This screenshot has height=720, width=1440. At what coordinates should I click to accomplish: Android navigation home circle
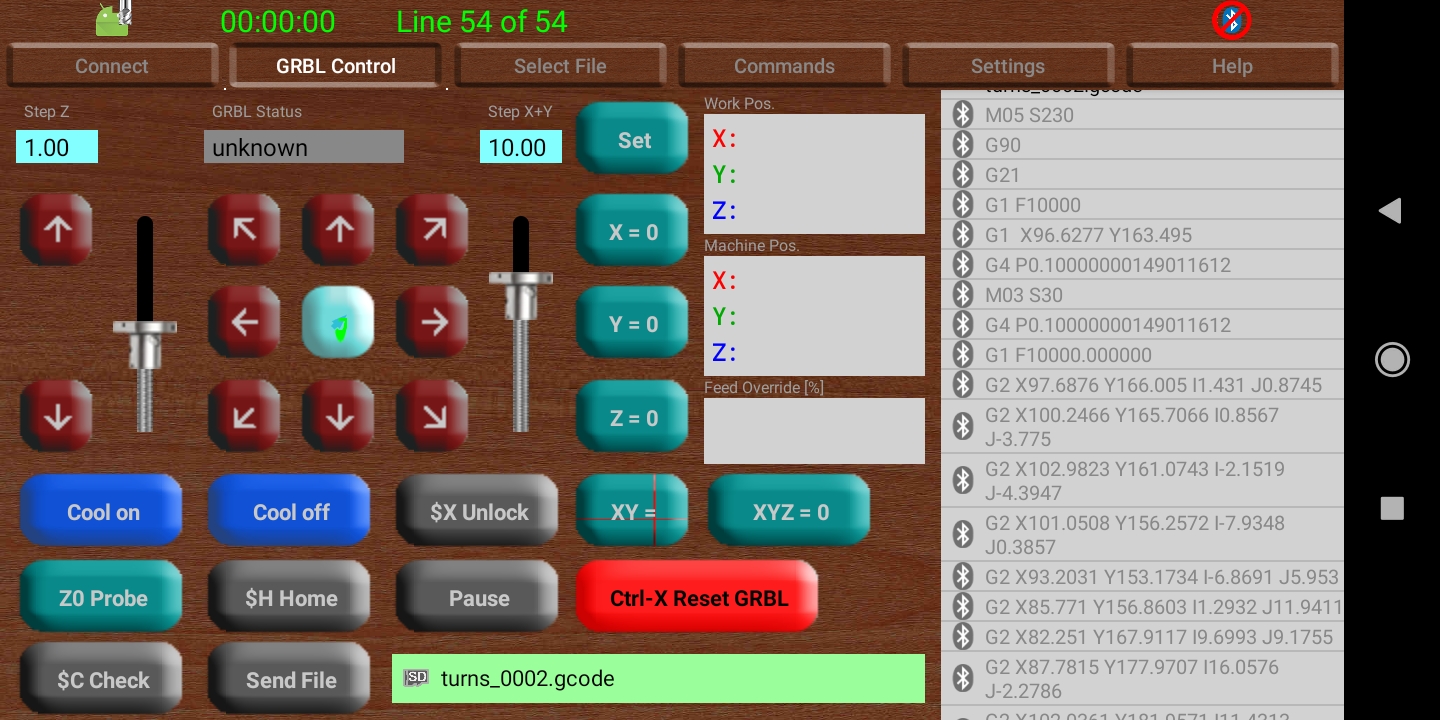tap(1392, 359)
